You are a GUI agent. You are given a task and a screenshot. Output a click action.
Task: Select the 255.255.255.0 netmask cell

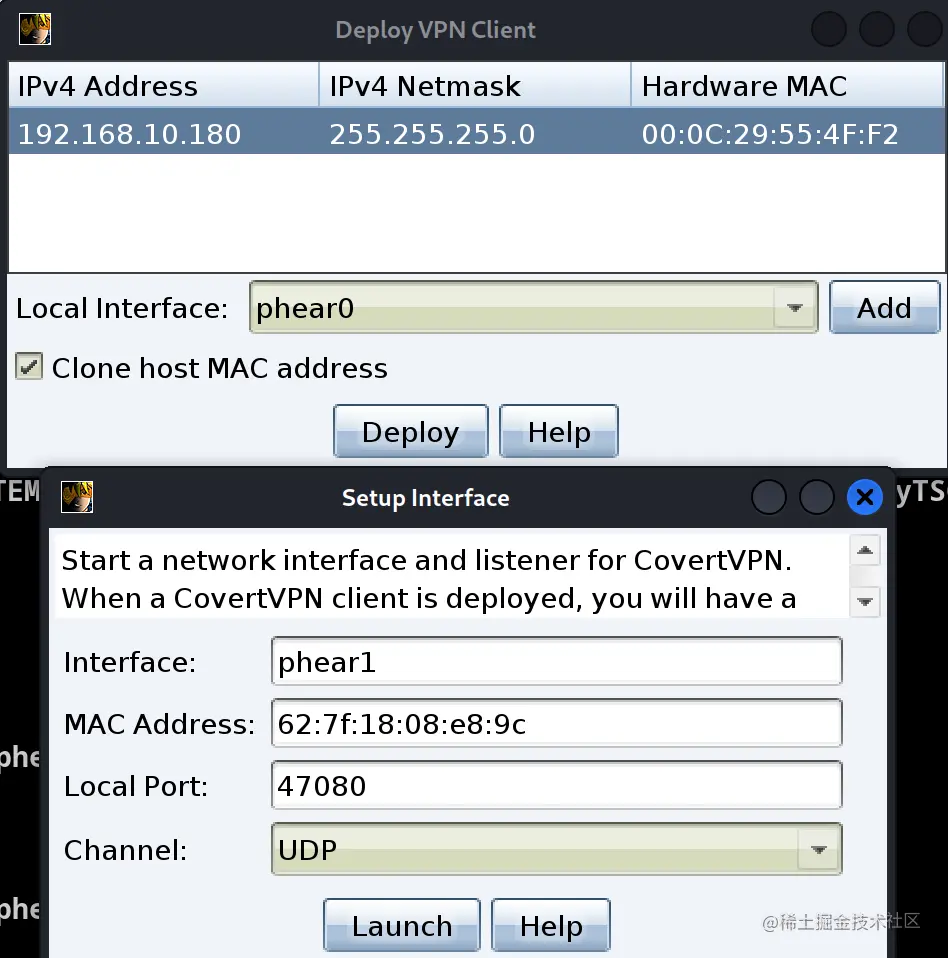[x=475, y=133]
